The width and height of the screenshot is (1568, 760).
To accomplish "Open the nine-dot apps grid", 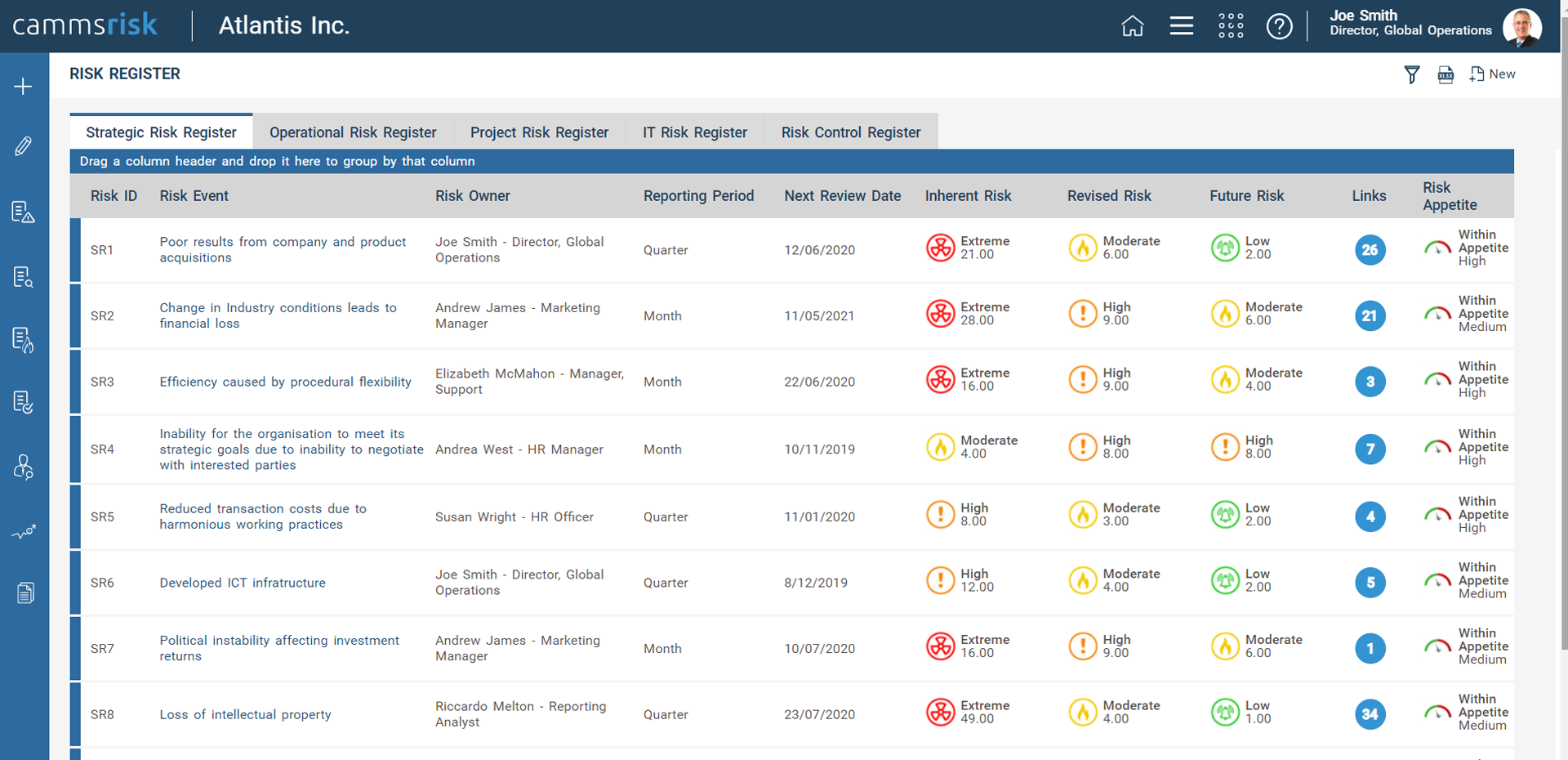I will point(1231,26).
